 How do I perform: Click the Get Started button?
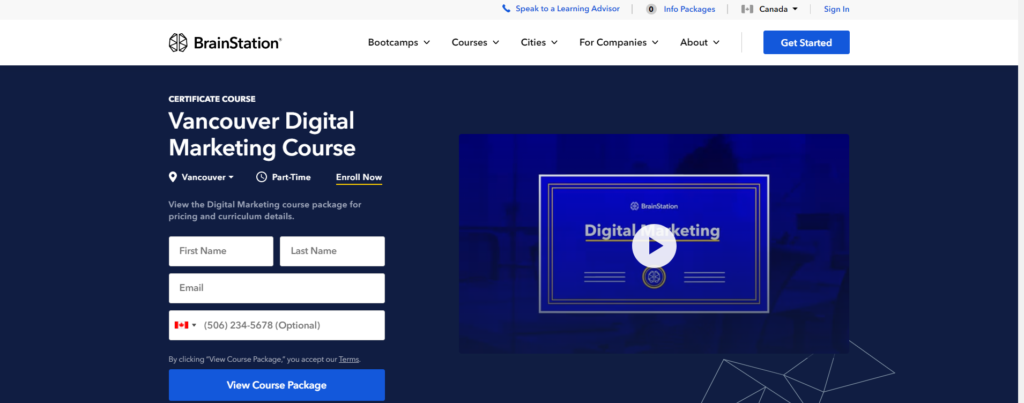[807, 42]
